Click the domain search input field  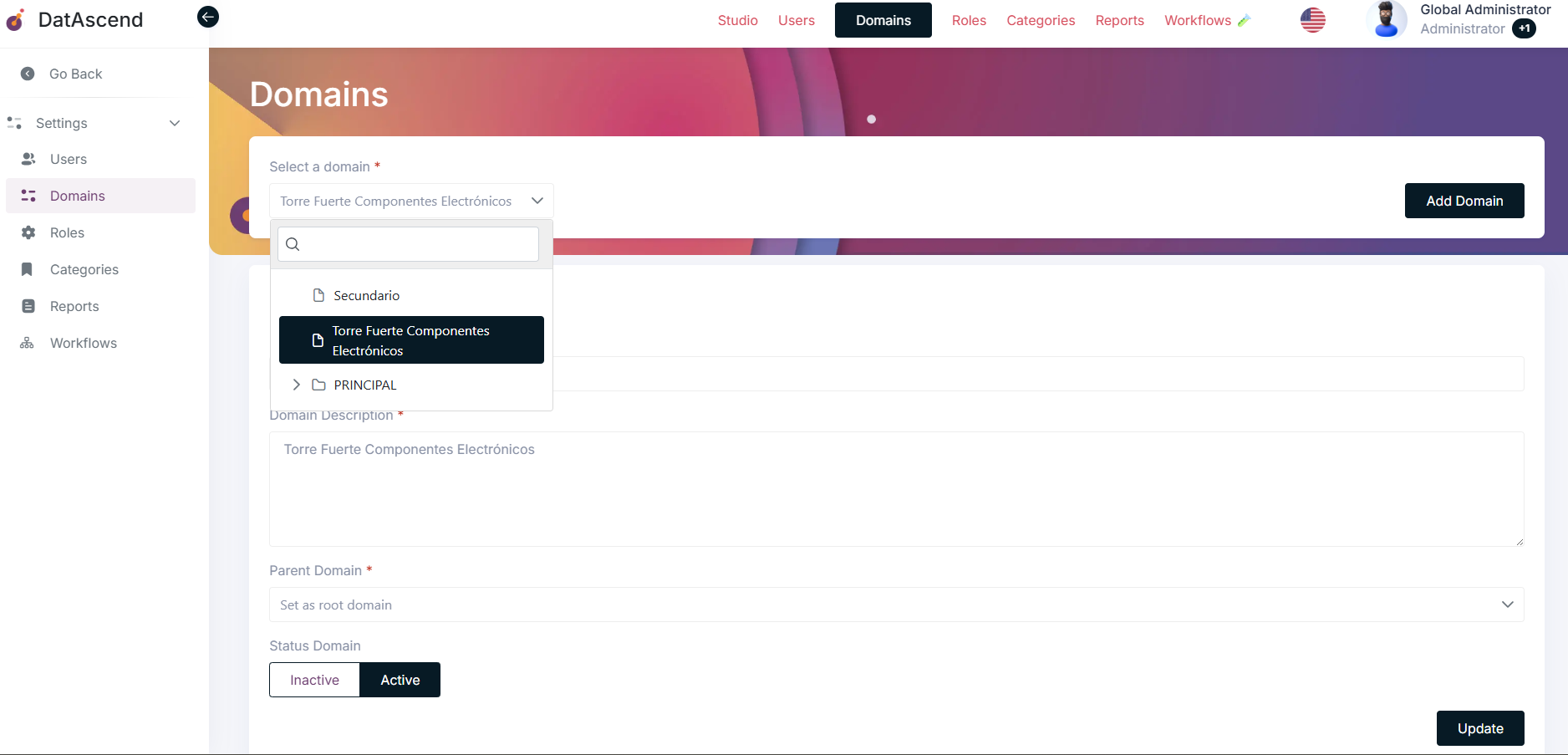418,244
